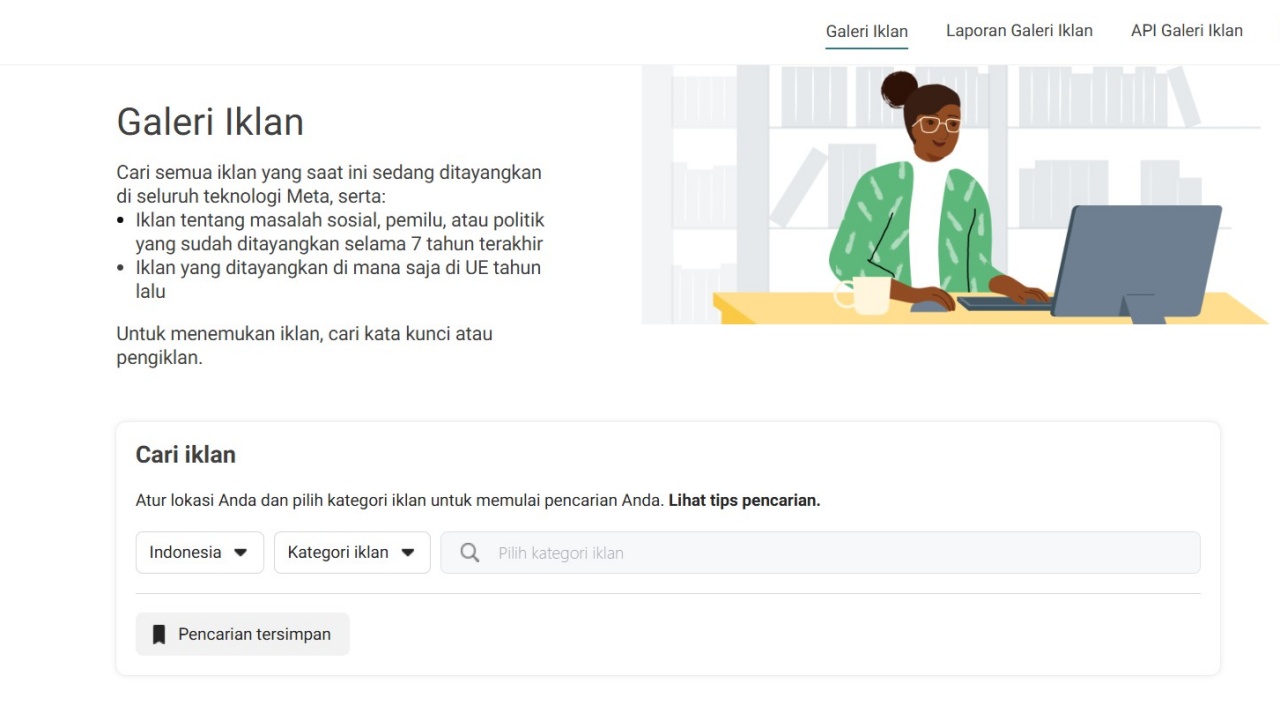1280x720 pixels.
Task: Open the Indonesia location dropdown
Action: (x=199, y=552)
